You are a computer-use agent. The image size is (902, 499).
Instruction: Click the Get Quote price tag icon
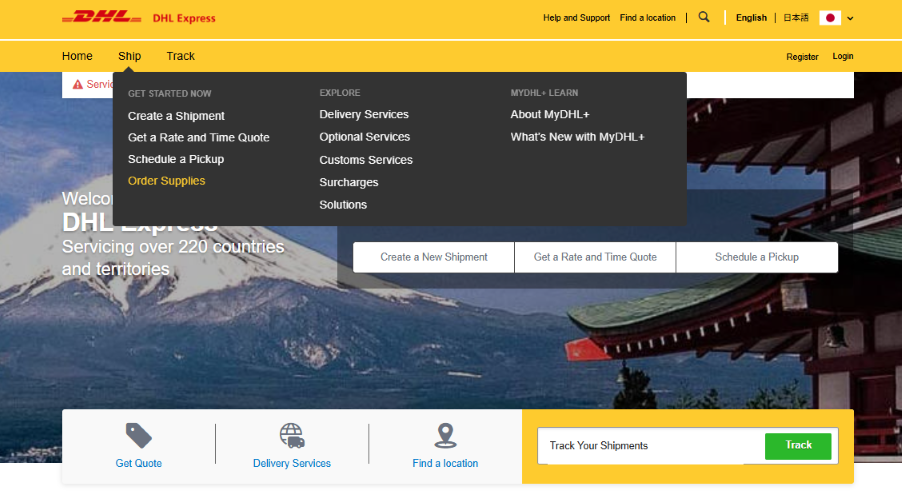[x=138, y=436]
